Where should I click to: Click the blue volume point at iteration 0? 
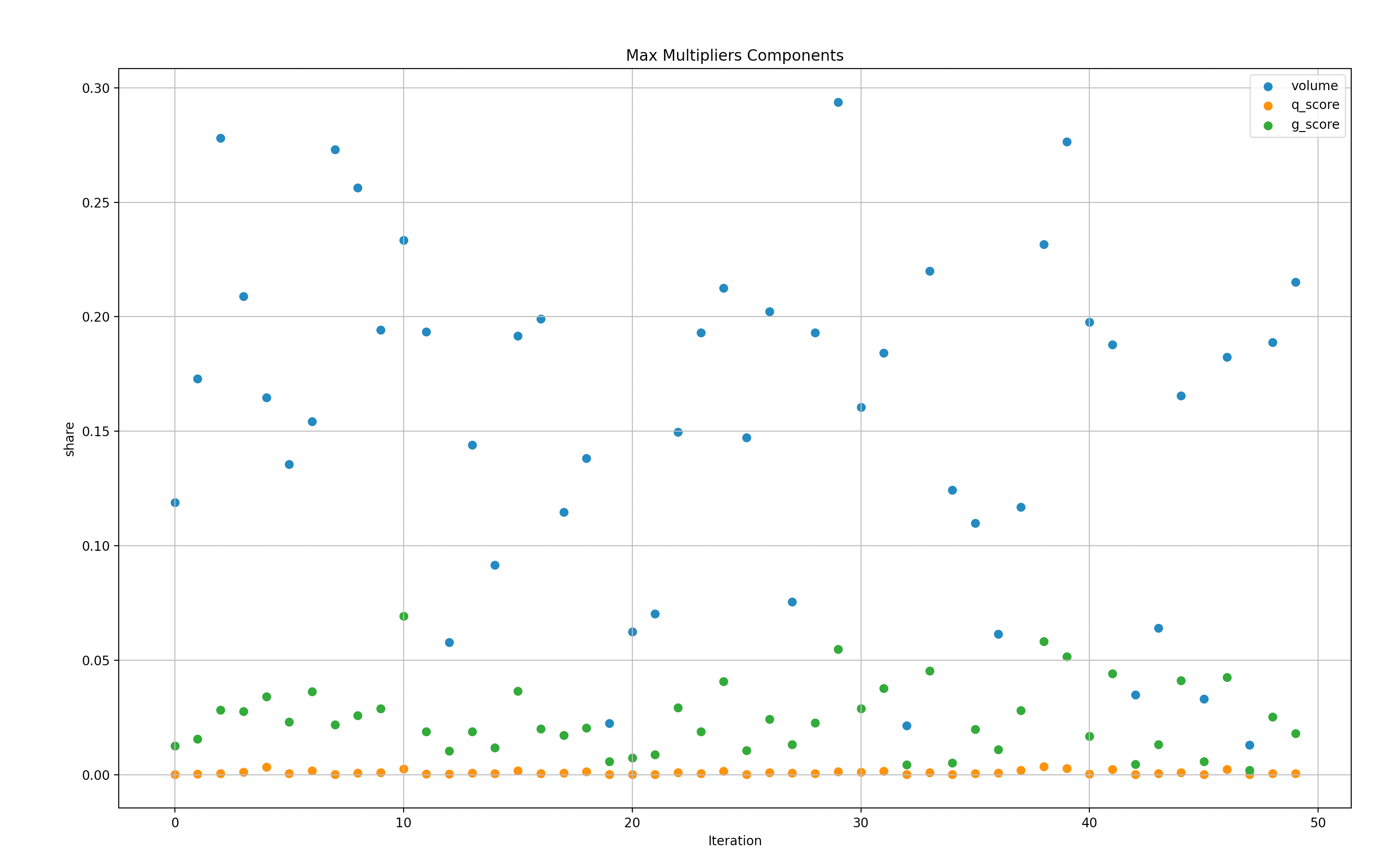(175, 503)
